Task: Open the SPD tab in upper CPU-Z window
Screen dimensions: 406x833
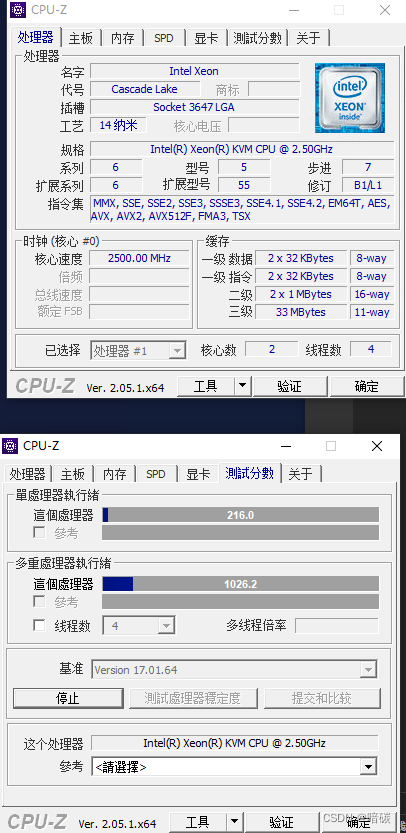Action: [164, 38]
